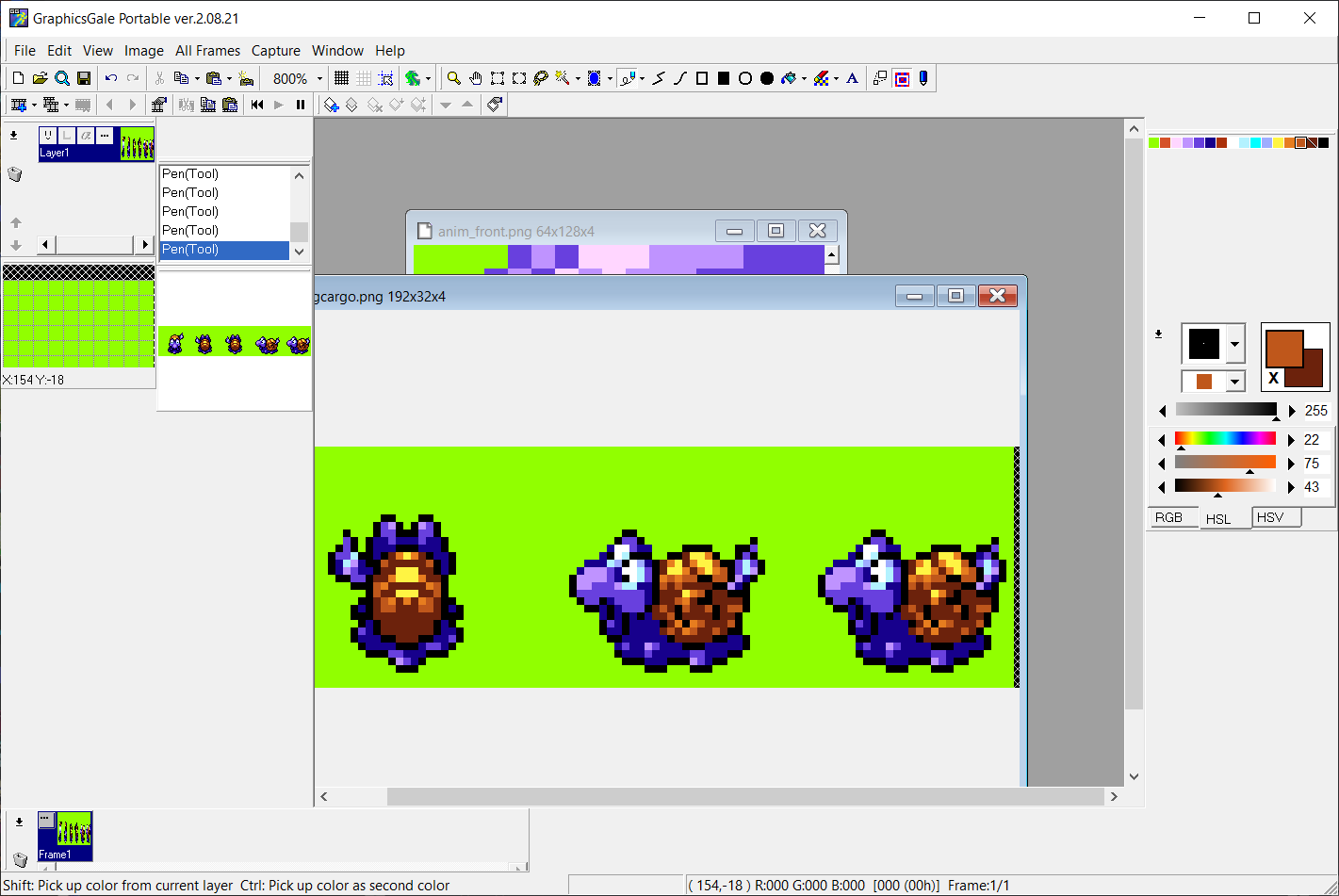Open the Paste options dropdown arrow
1339x896 pixels.
coord(228,78)
